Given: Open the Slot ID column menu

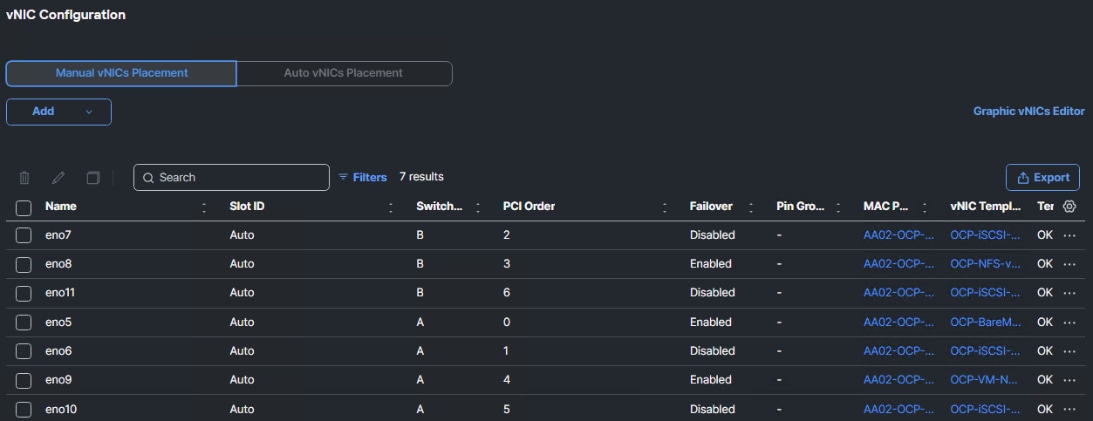Looking at the screenshot, I should coord(391,207).
